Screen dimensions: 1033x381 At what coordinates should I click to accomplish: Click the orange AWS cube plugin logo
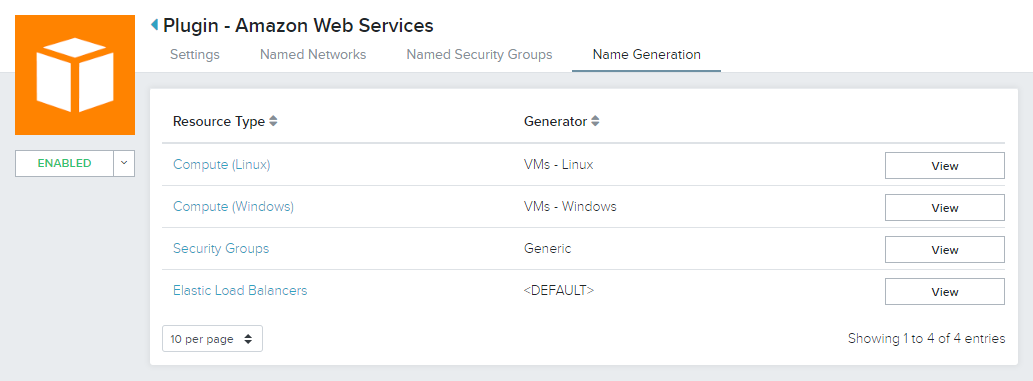click(75, 74)
